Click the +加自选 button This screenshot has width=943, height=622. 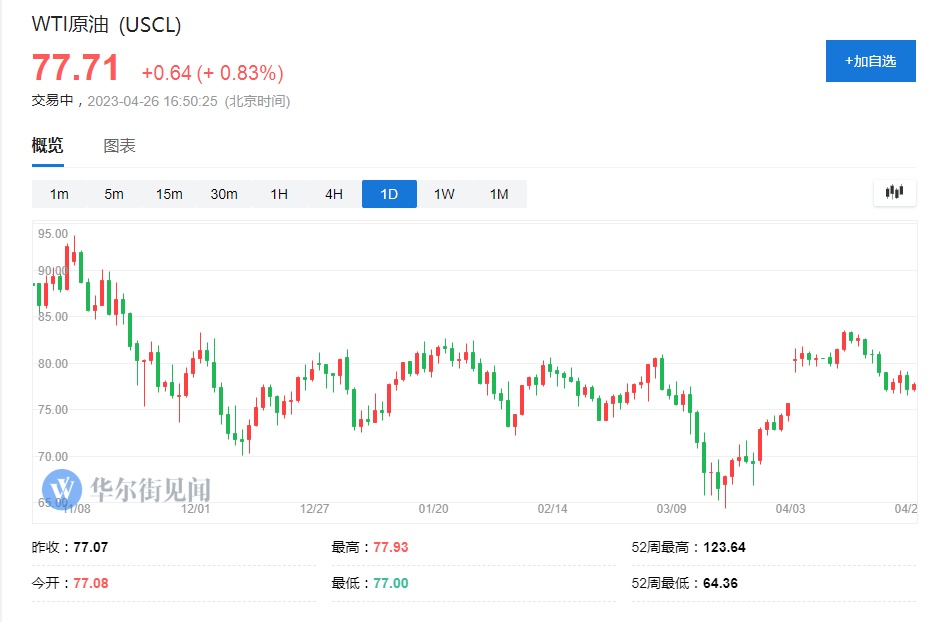[x=870, y=61]
